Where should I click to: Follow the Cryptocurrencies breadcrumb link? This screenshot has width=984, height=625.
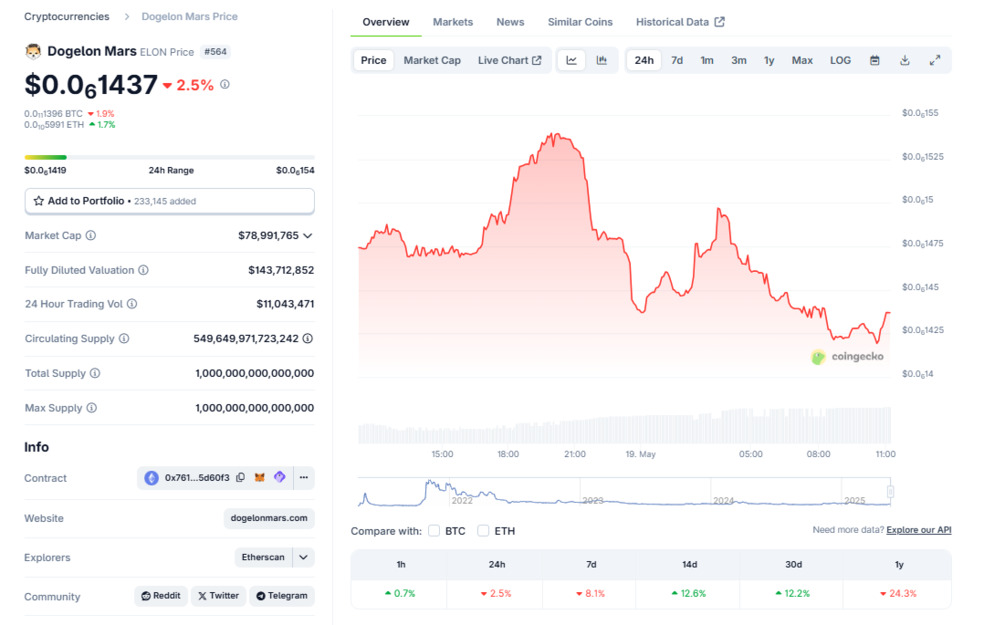click(x=67, y=16)
